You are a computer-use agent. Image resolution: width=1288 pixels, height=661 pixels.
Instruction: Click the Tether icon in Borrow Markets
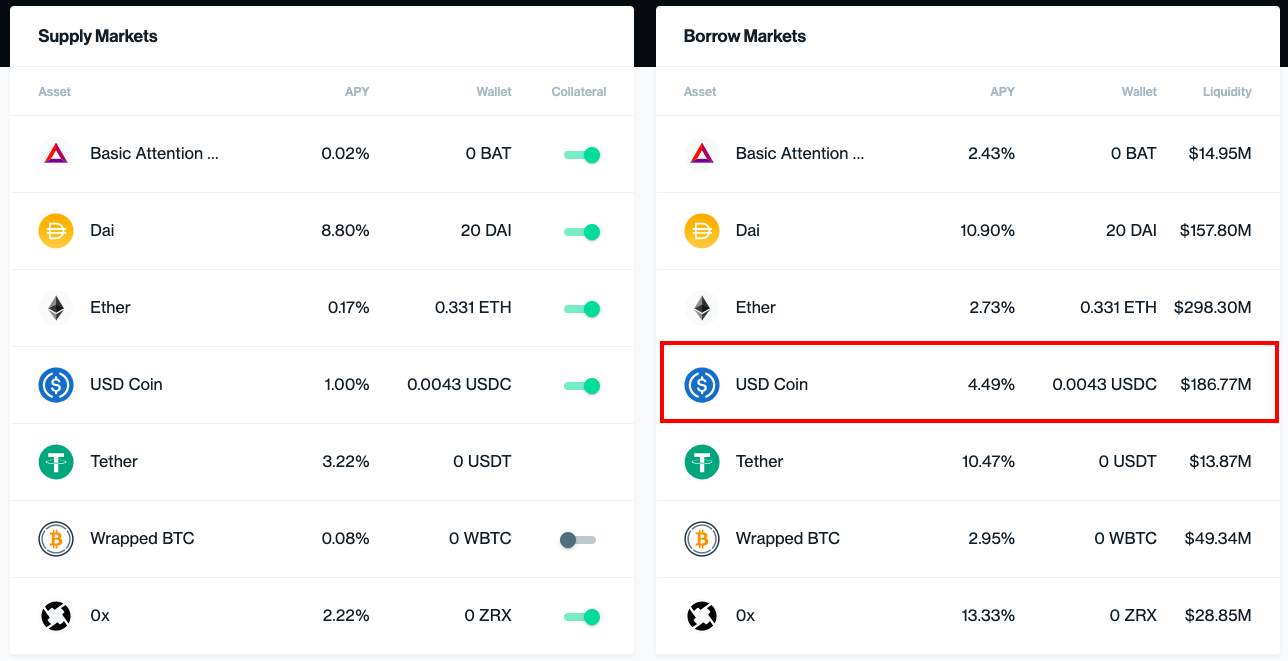tap(702, 462)
